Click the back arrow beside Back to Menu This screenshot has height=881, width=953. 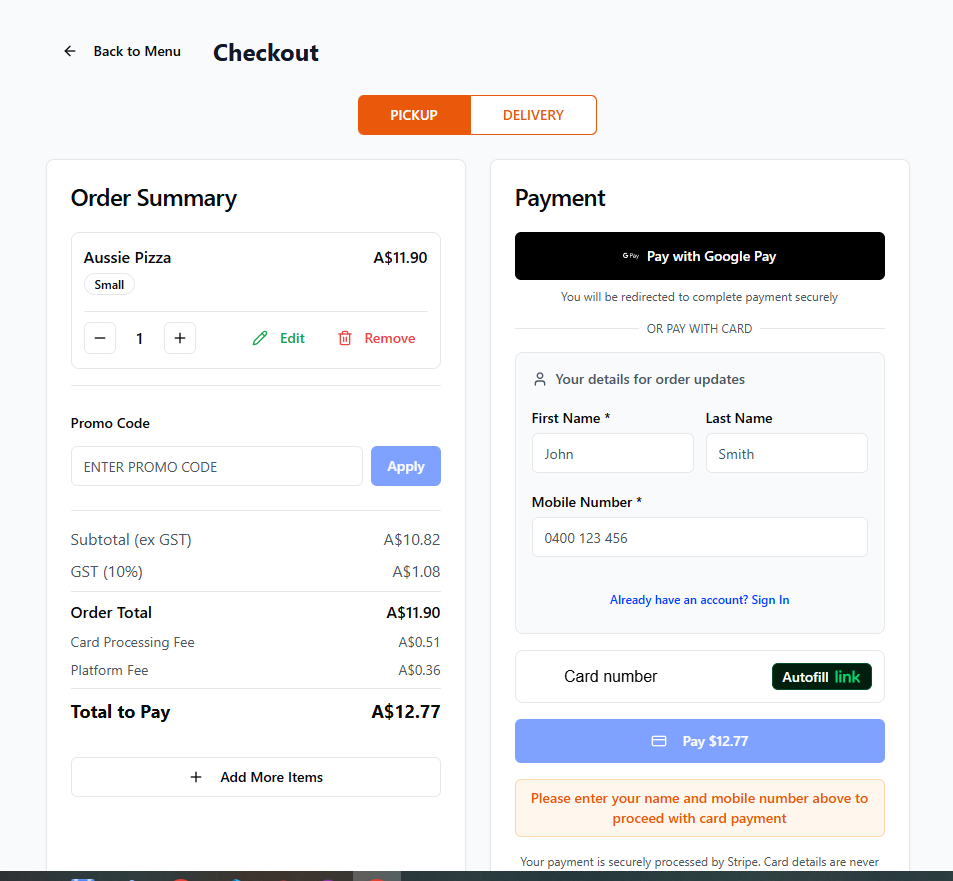(69, 51)
